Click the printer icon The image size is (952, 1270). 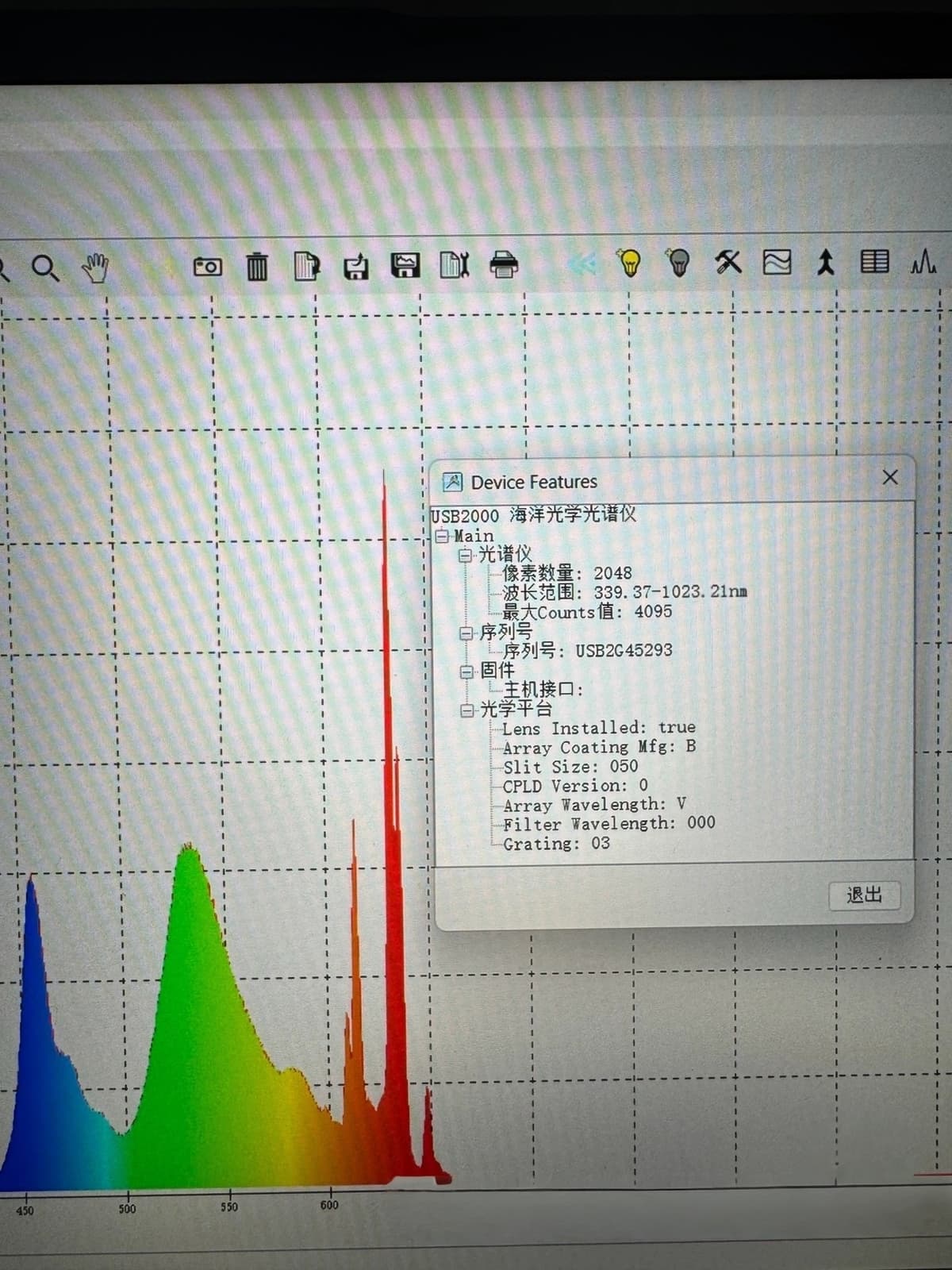tap(504, 264)
